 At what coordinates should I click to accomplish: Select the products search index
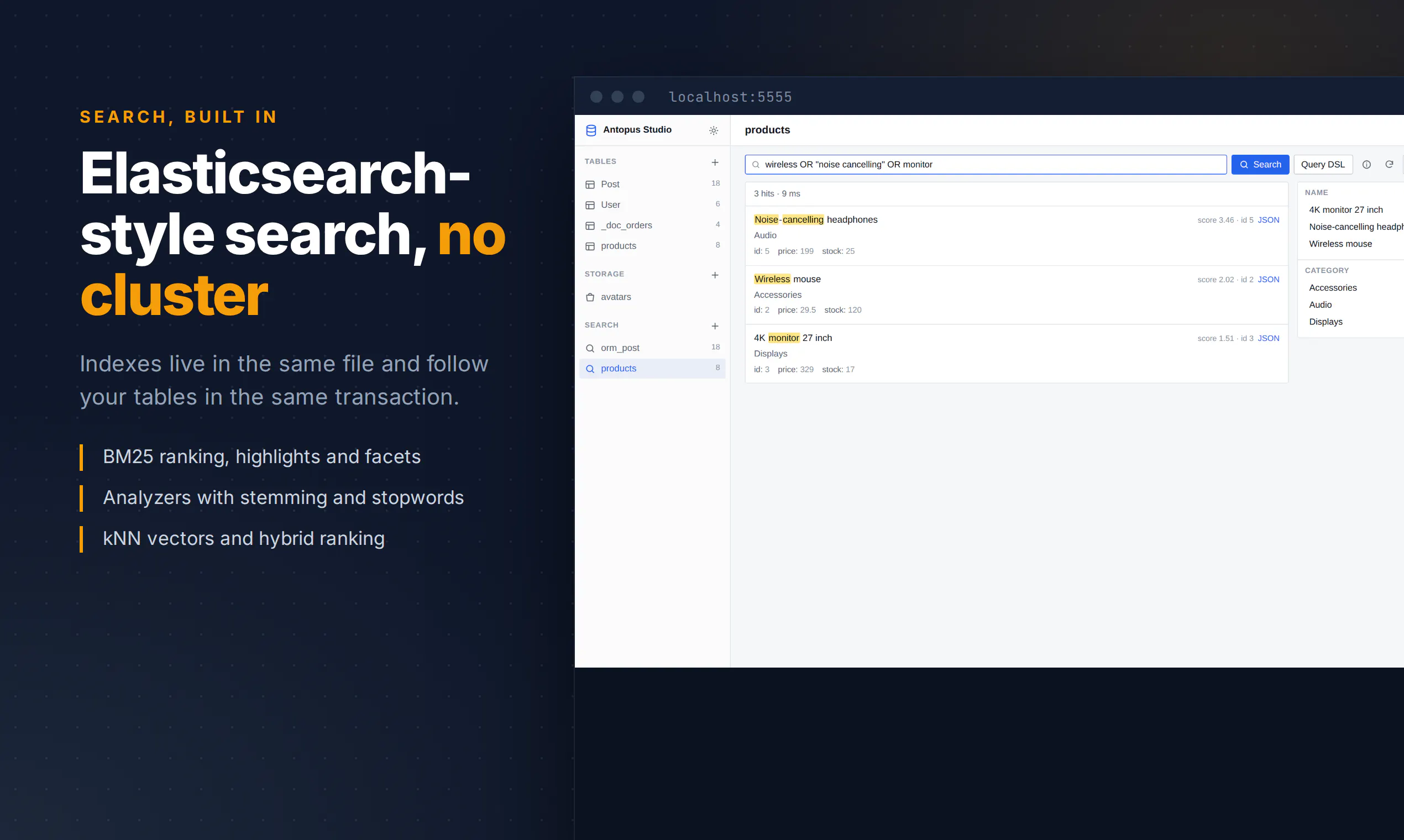652,369
